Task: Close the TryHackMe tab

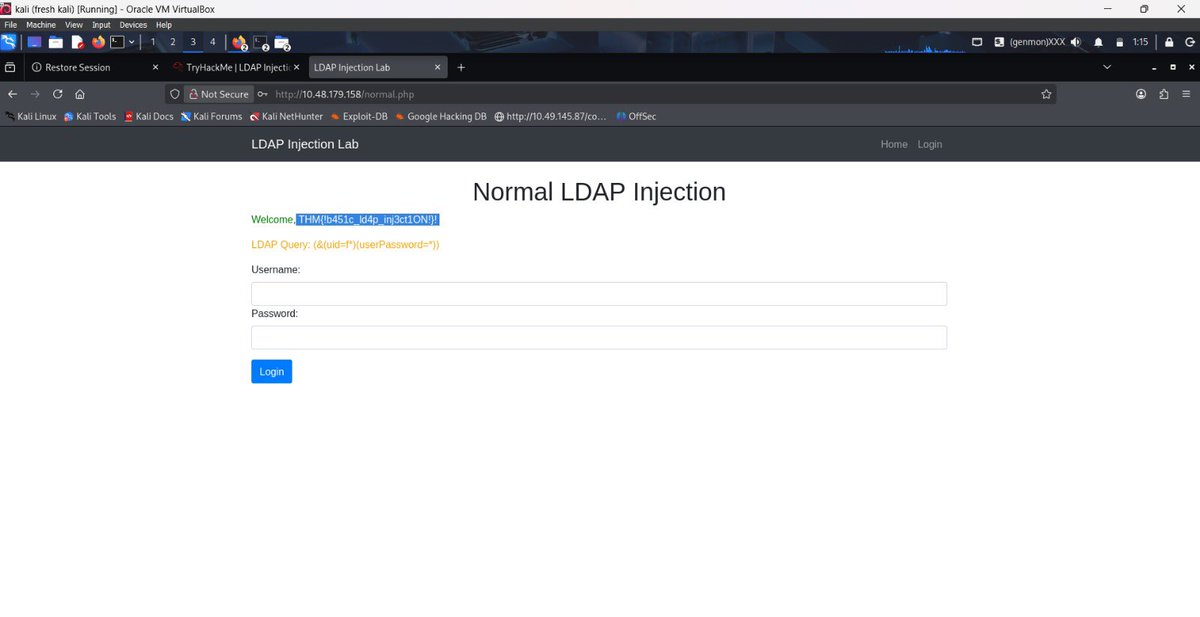Action: 296,67
